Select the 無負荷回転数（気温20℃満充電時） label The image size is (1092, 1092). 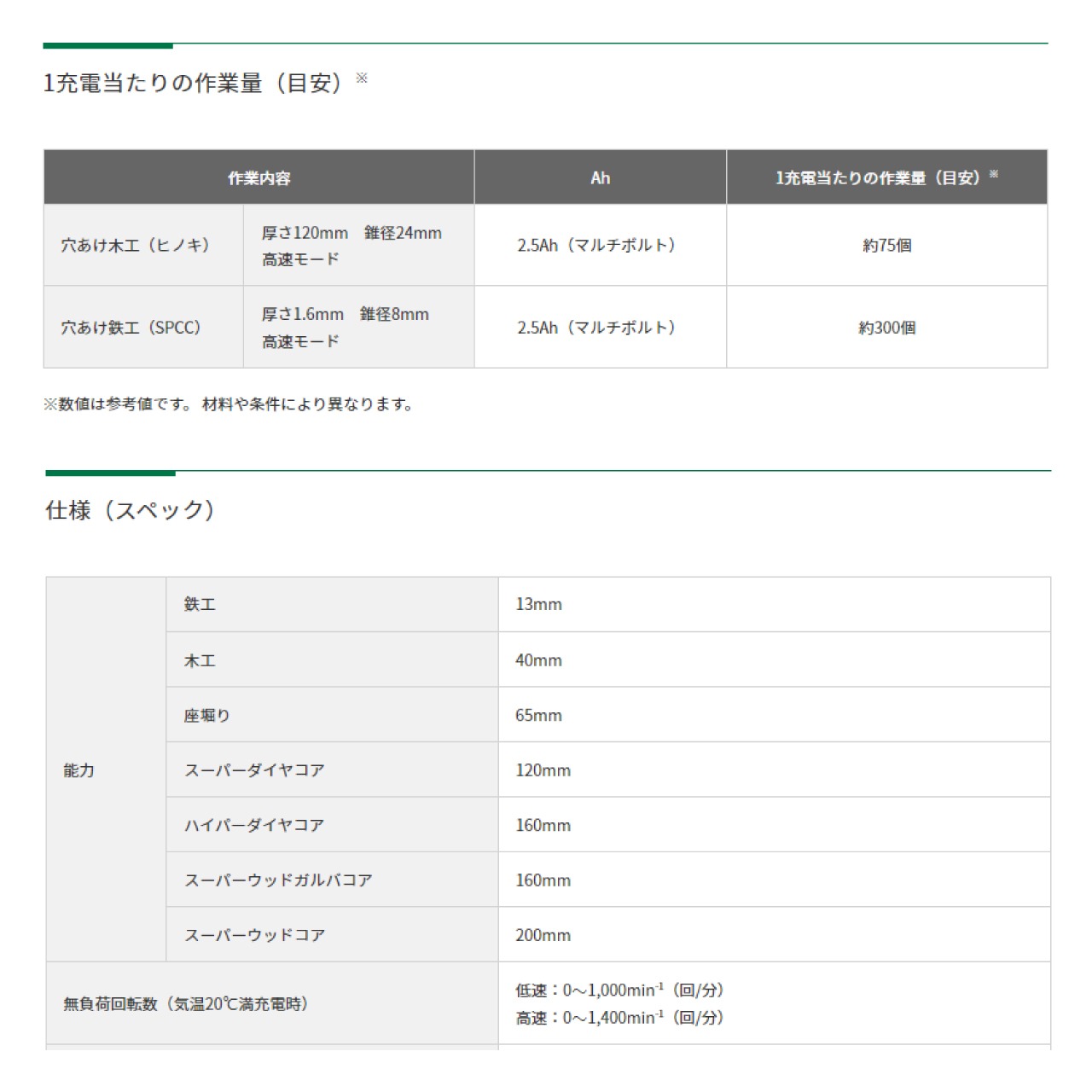coord(186,1004)
